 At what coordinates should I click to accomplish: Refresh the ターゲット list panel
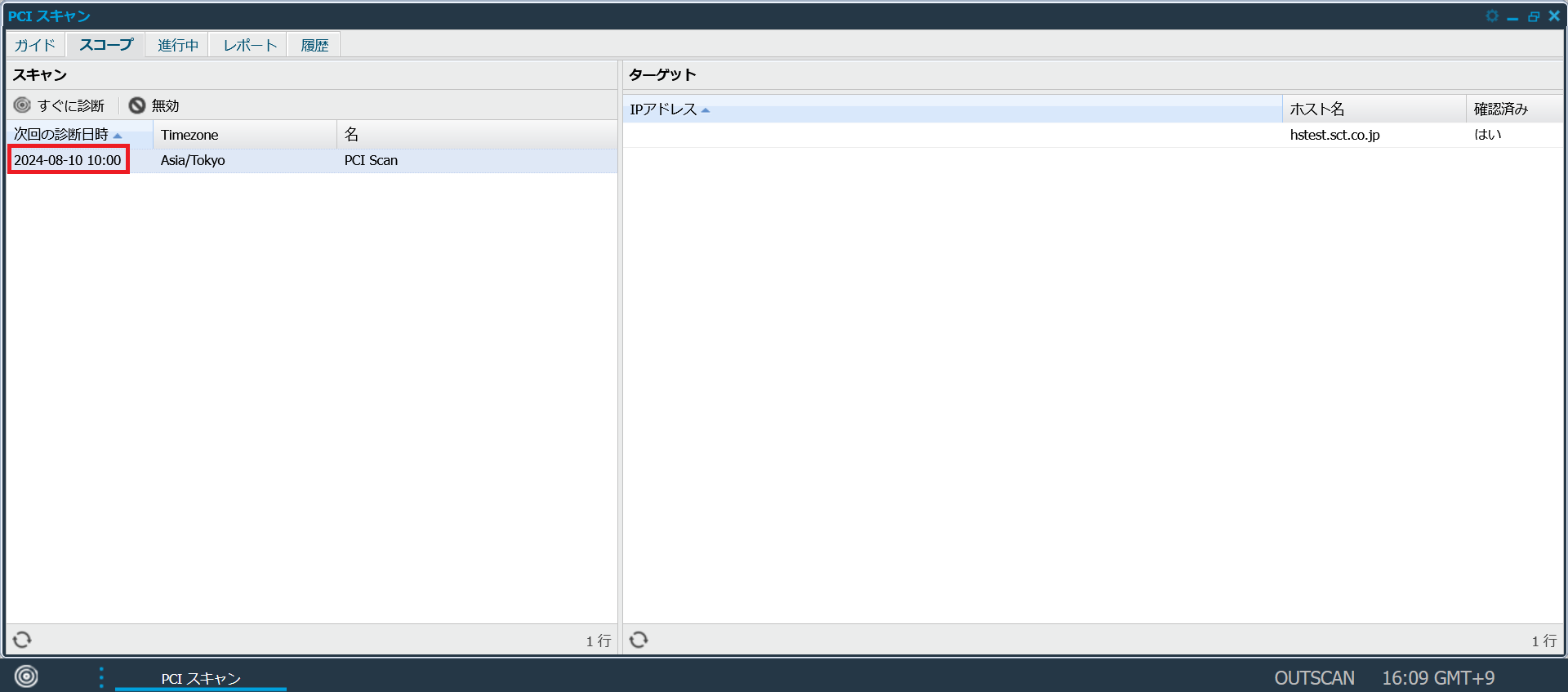tap(639, 640)
